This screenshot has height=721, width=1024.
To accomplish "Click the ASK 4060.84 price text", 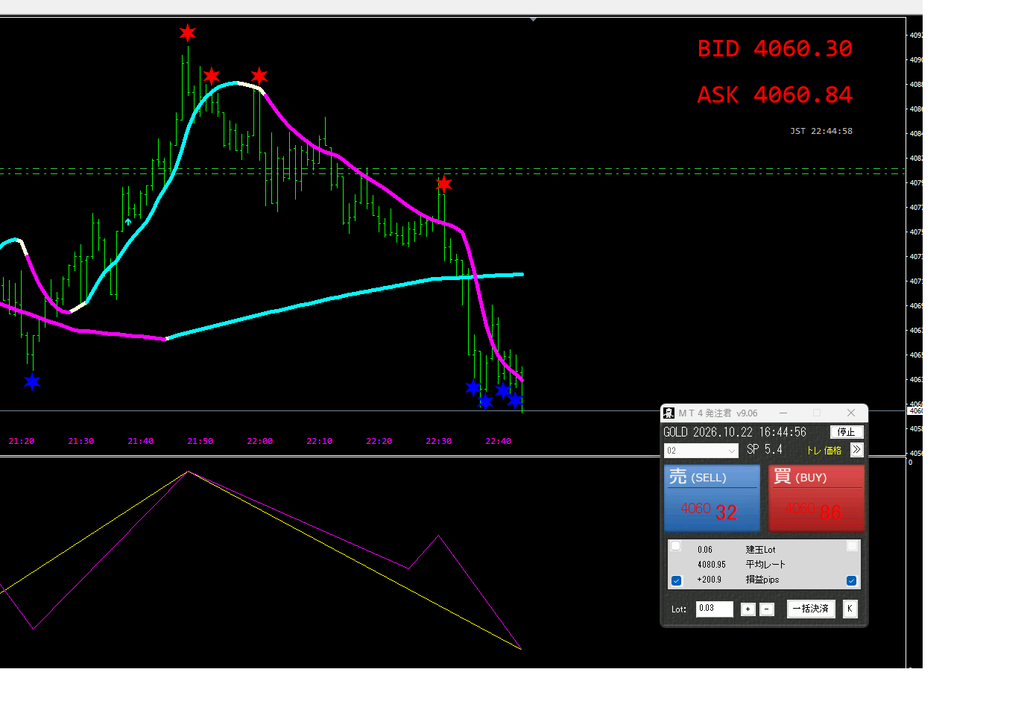I will click(x=775, y=95).
